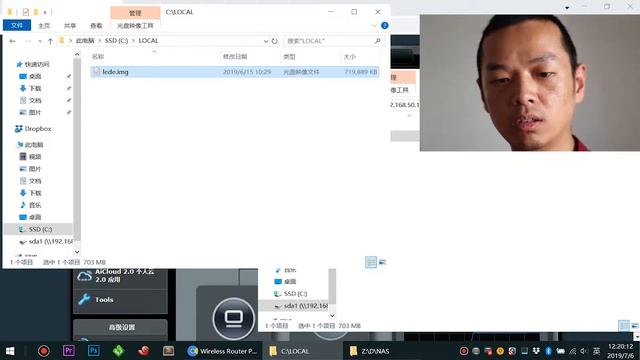Open Explorer help via the blue question icon
Image resolution: width=640 pixels, height=360 pixels.
[x=384, y=25]
